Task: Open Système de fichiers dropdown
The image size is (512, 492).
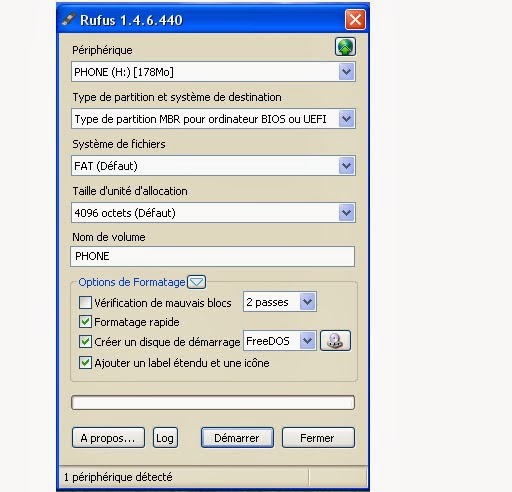Action: (x=213, y=166)
